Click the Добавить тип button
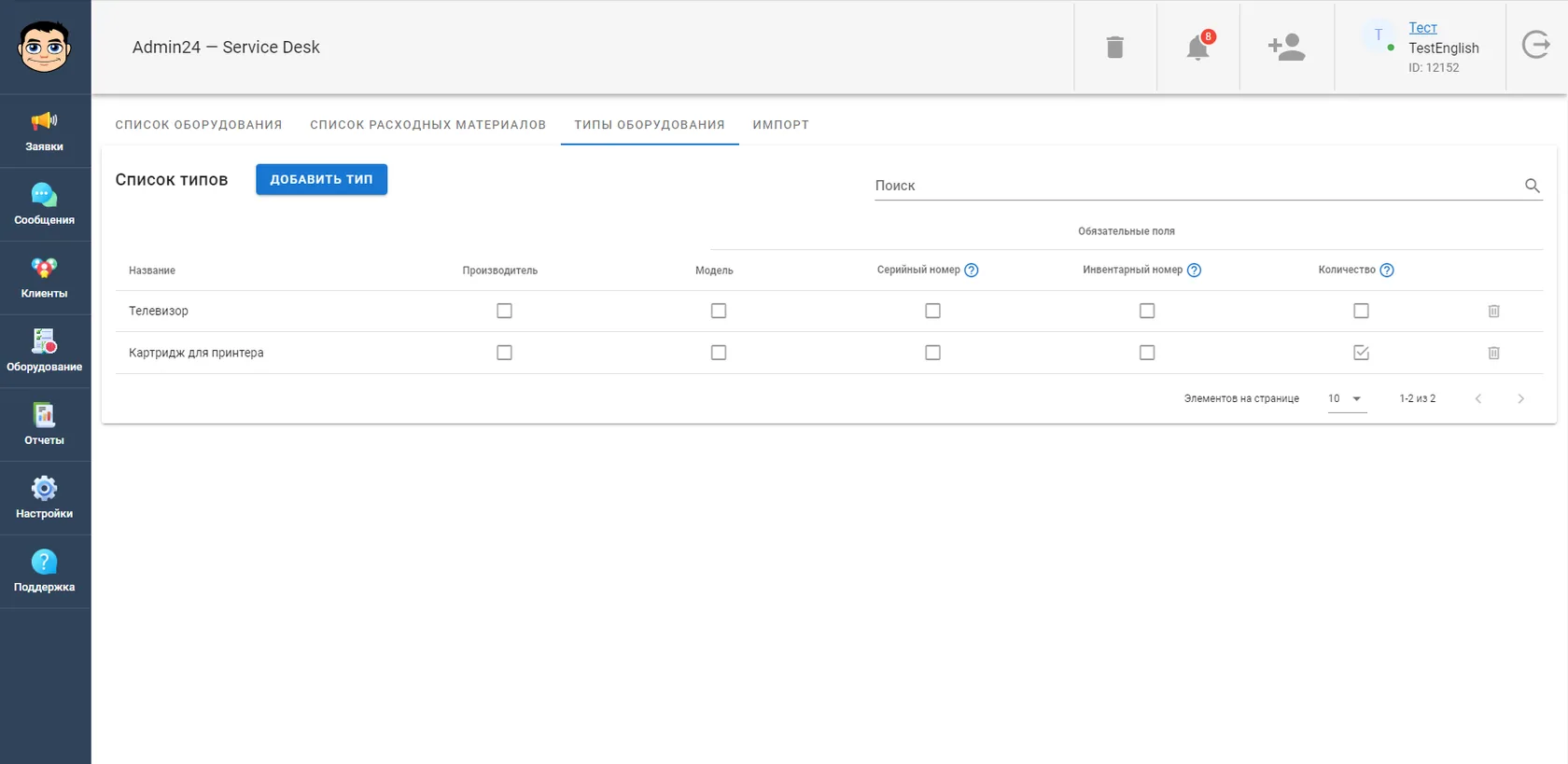This screenshot has height=764, width=1568. tap(321, 179)
